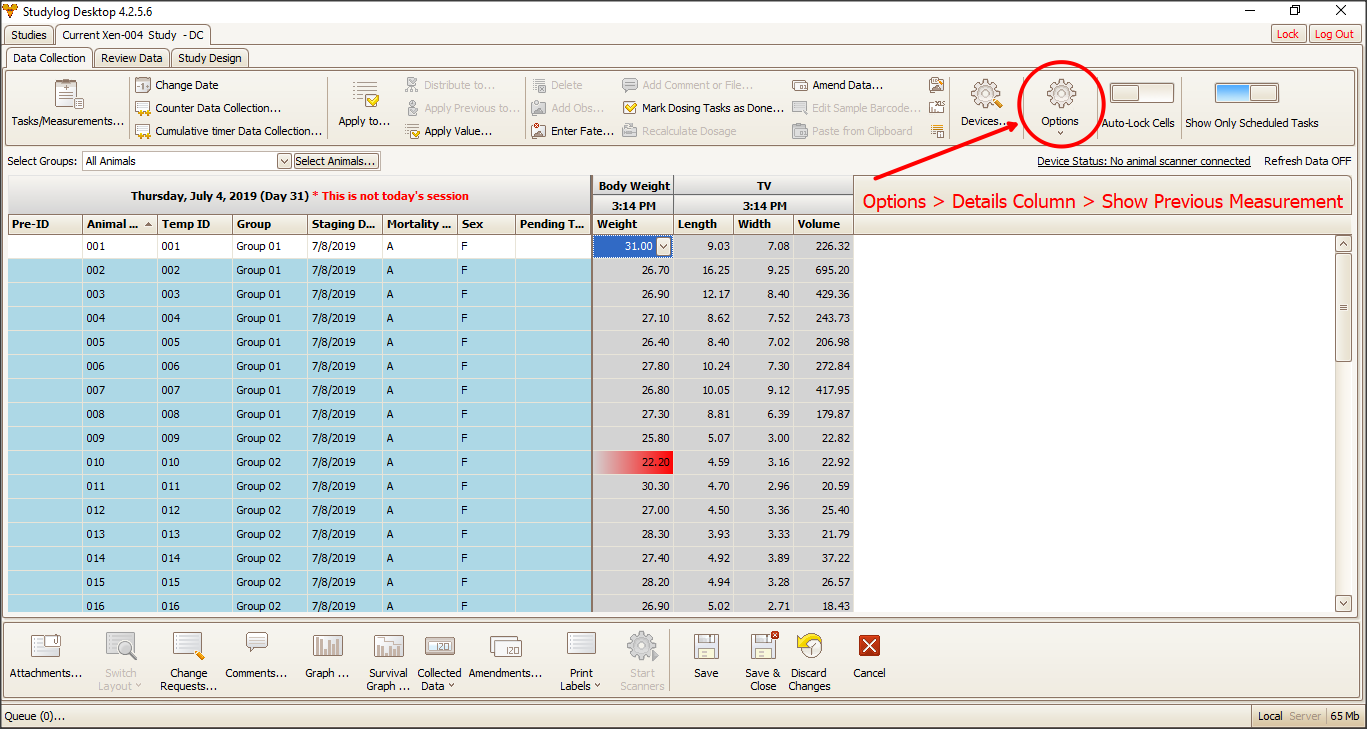Click the Apply to... toolbar icon
1367x729 pixels.
point(365,95)
